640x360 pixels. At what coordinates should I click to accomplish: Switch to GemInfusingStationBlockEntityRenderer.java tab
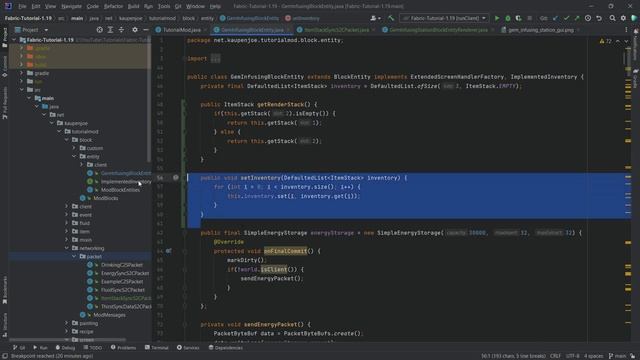(x=438, y=30)
